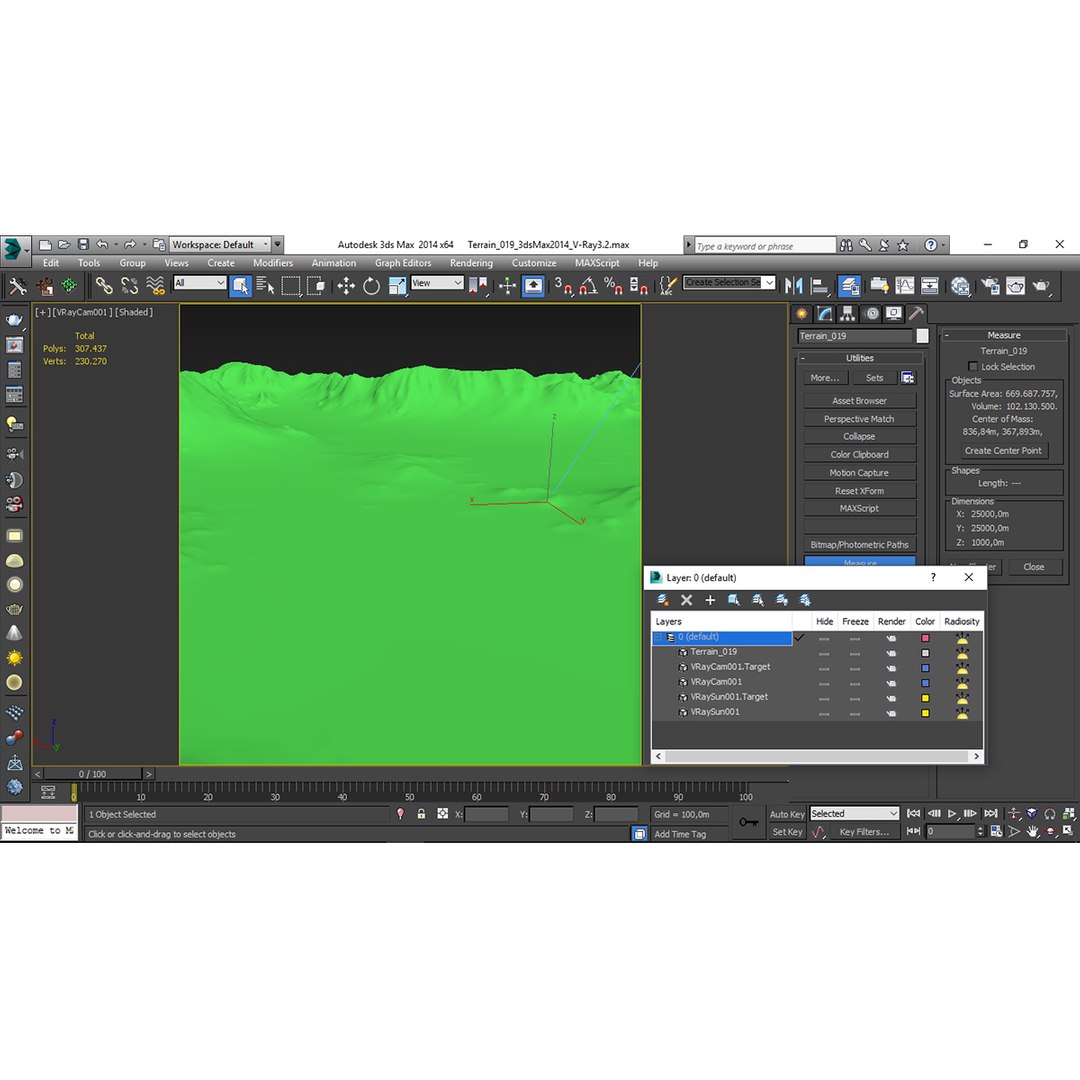Open the Align tool

[819, 285]
